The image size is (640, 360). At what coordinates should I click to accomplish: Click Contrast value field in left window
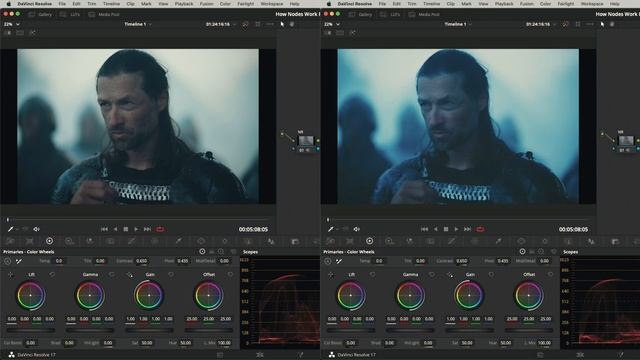point(142,261)
